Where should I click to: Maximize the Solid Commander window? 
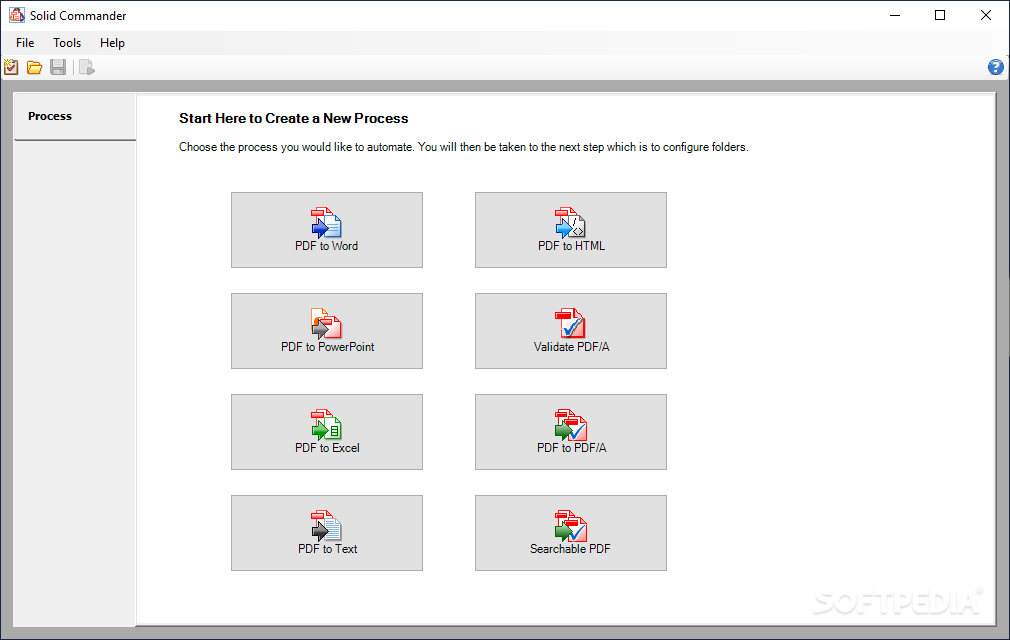[x=940, y=15]
